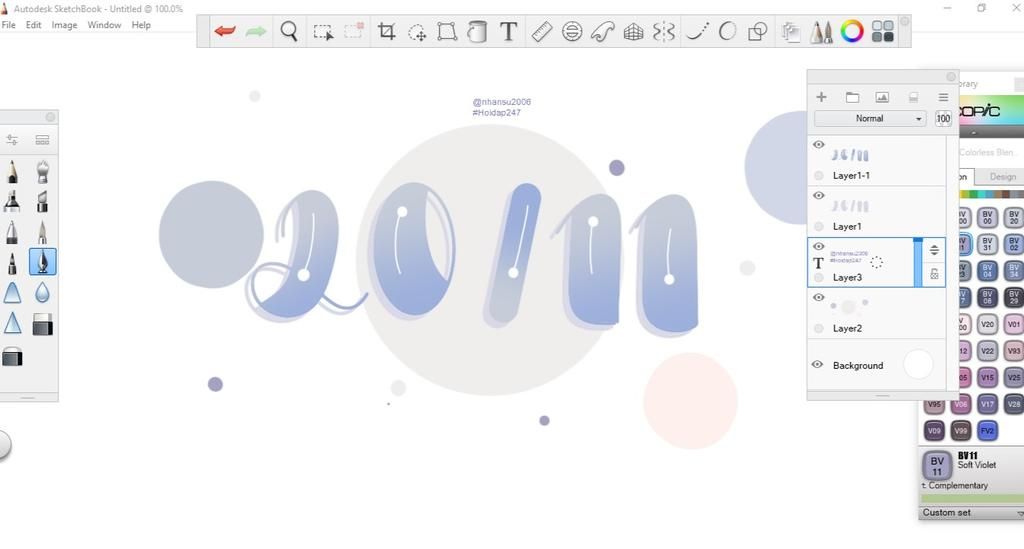Activate the Quick Transform tool
Image resolution: width=1024 pixels, height=549 pixels.
click(x=417, y=32)
